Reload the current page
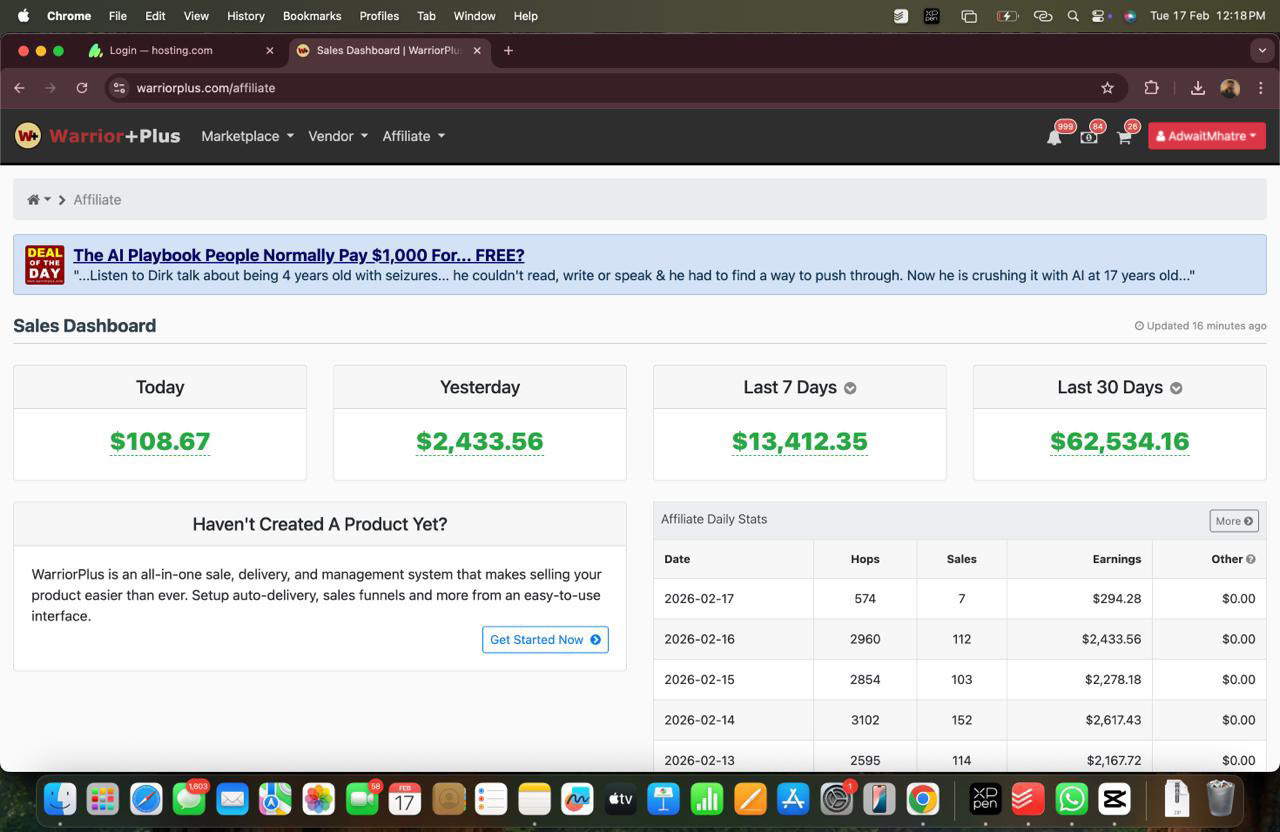Screen dimensions: 1280x832 click(x=82, y=88)
